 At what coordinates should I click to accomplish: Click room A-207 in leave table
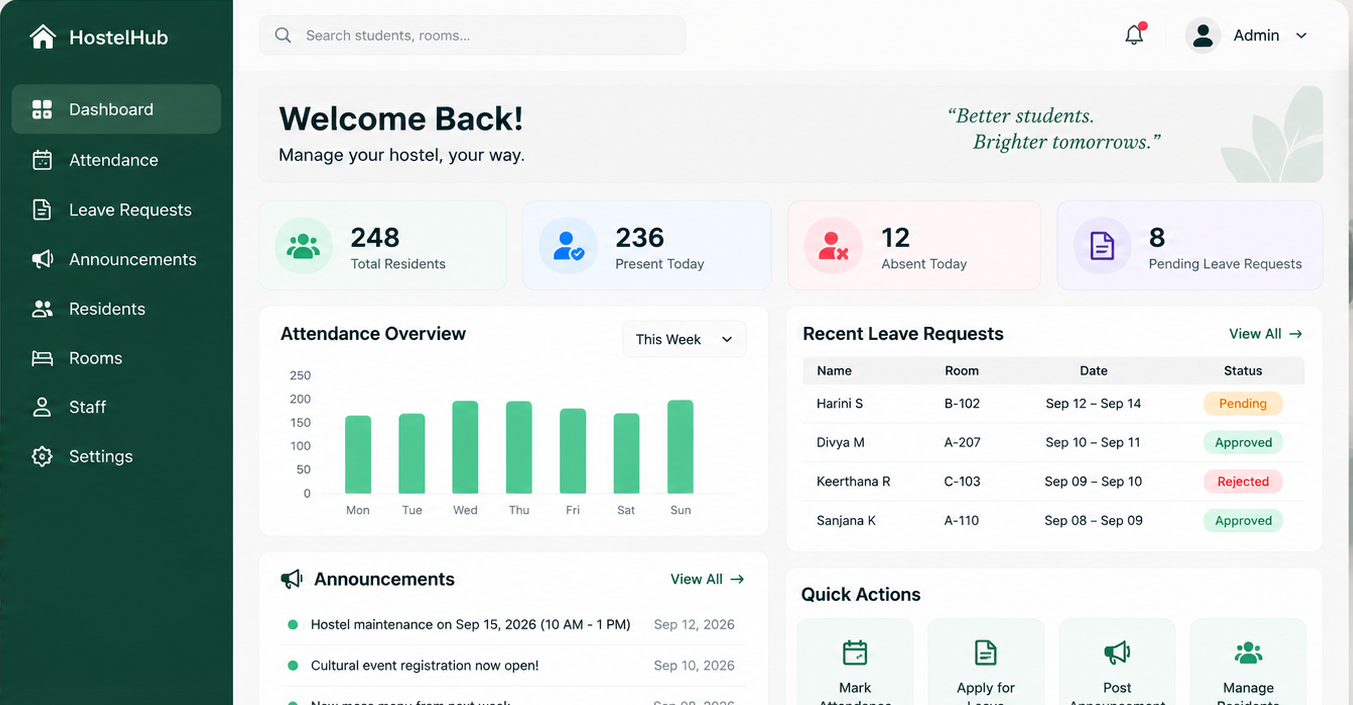962,443
